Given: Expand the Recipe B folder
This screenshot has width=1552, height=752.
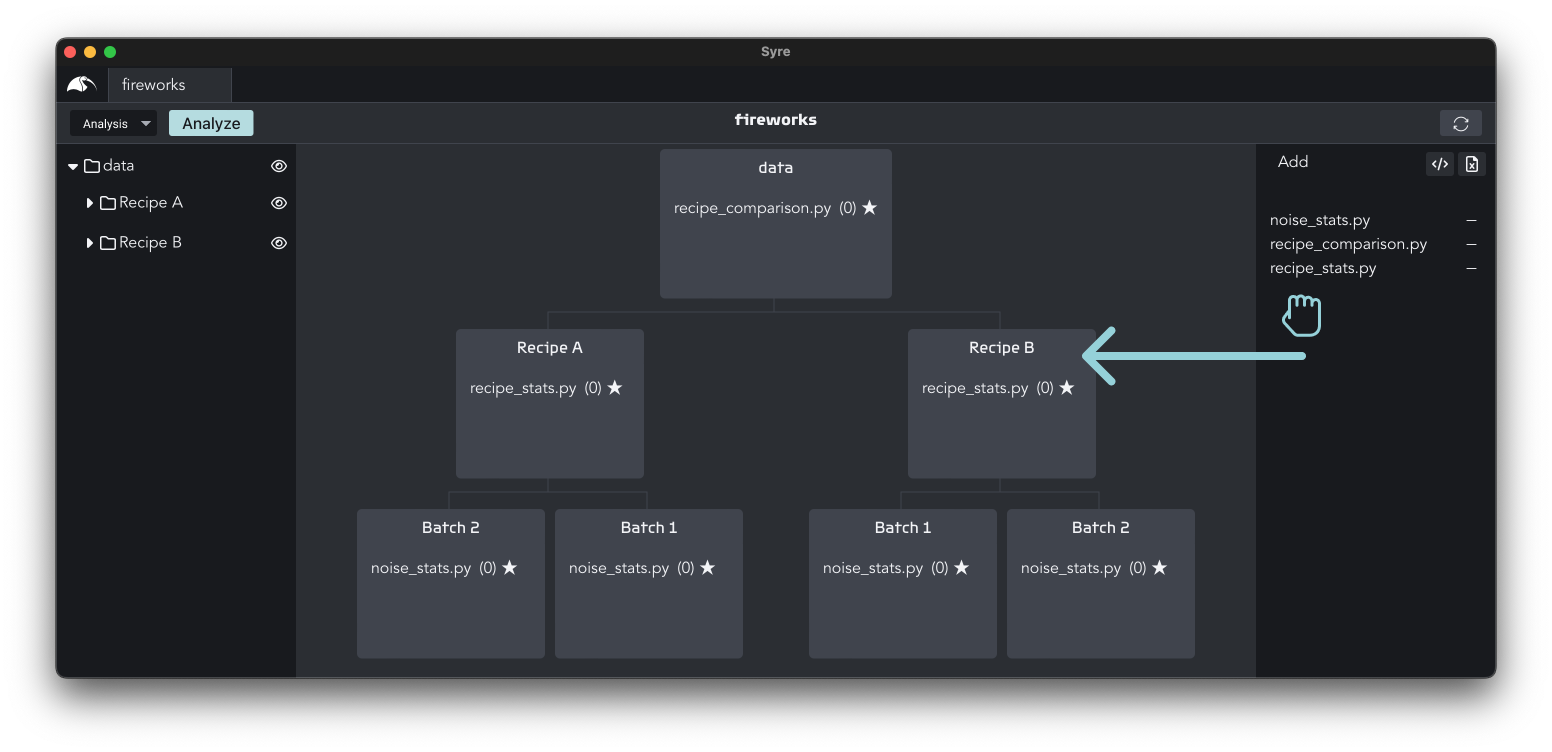Looking at the screenshot, I should [90, 243].
